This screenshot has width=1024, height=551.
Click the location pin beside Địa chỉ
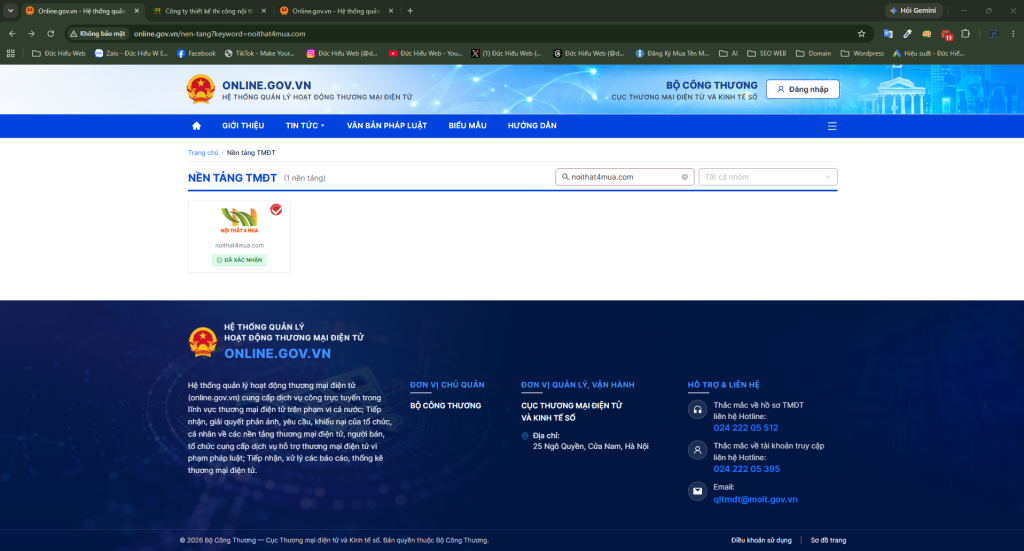tap(524, 436)
